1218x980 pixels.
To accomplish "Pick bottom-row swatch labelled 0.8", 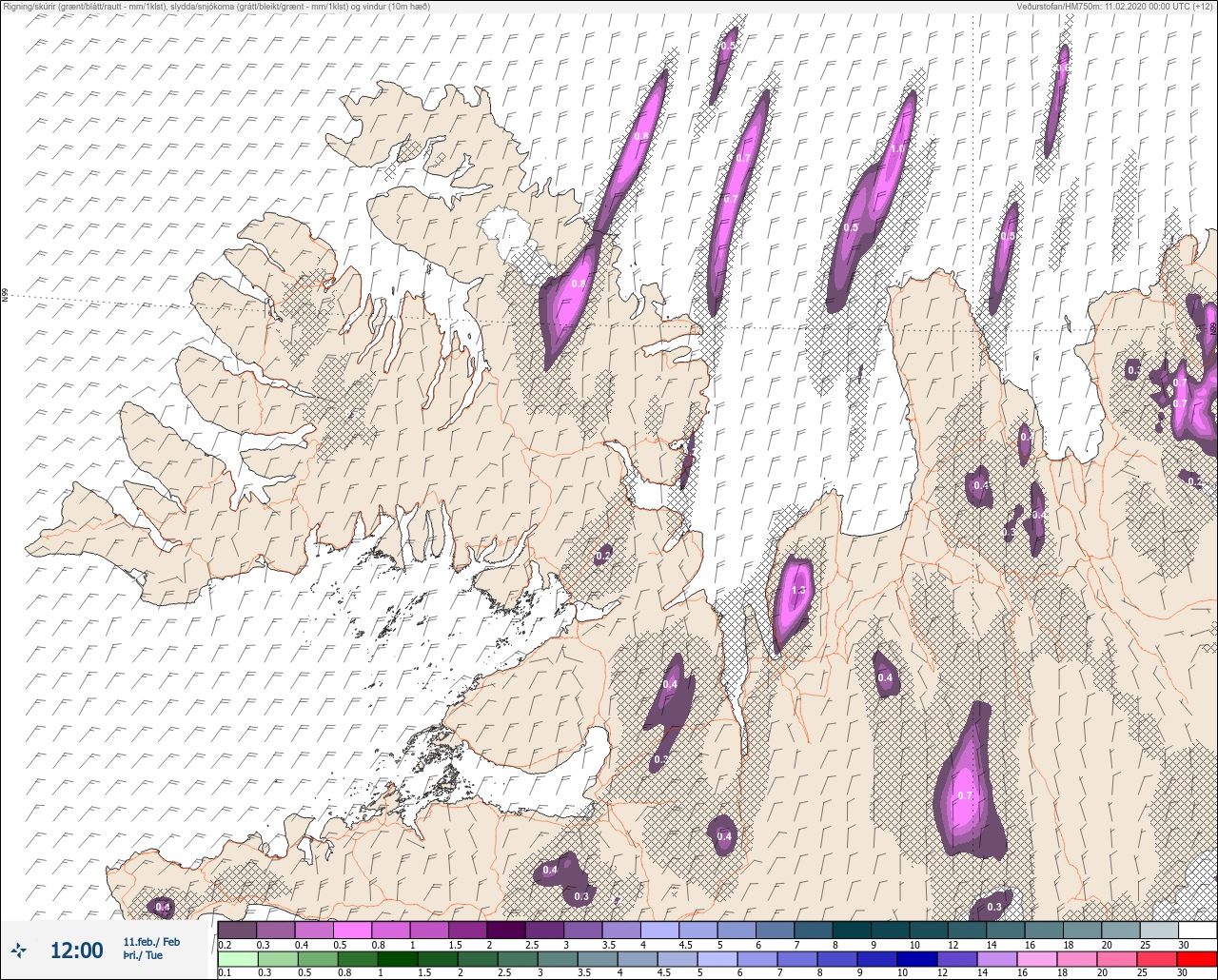I will 357,959.
